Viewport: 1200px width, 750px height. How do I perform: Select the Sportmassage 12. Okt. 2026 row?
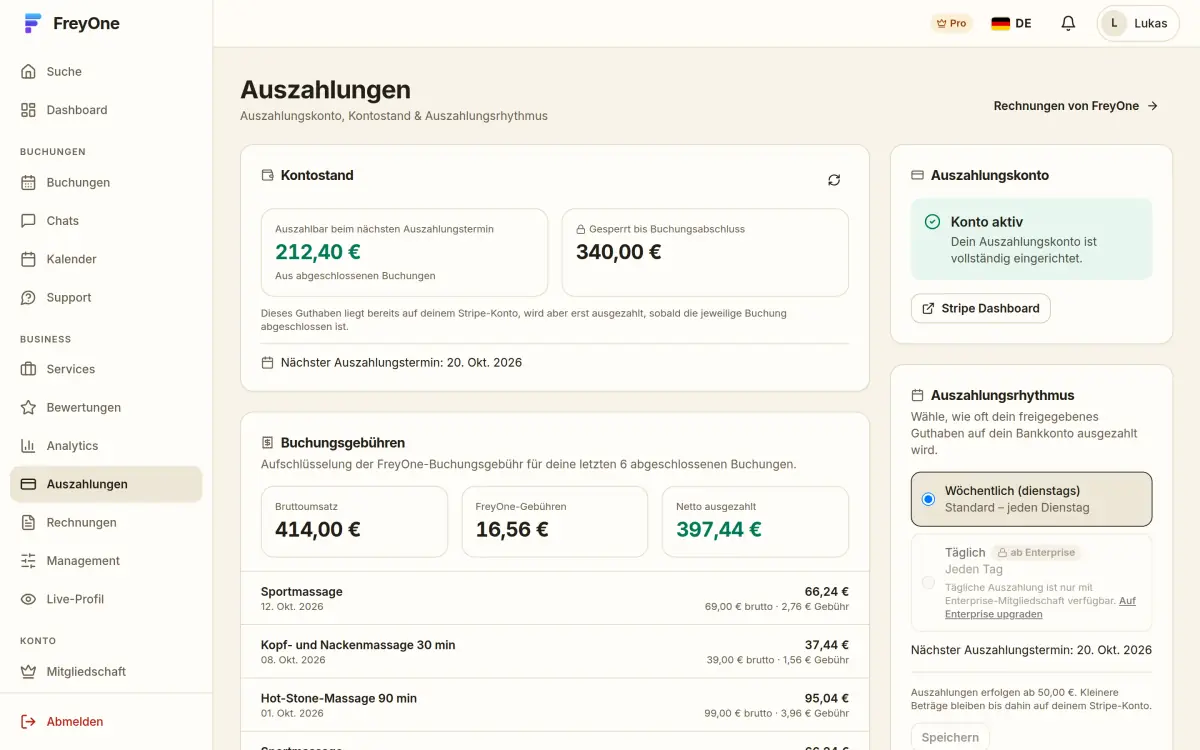click(555, 599)
